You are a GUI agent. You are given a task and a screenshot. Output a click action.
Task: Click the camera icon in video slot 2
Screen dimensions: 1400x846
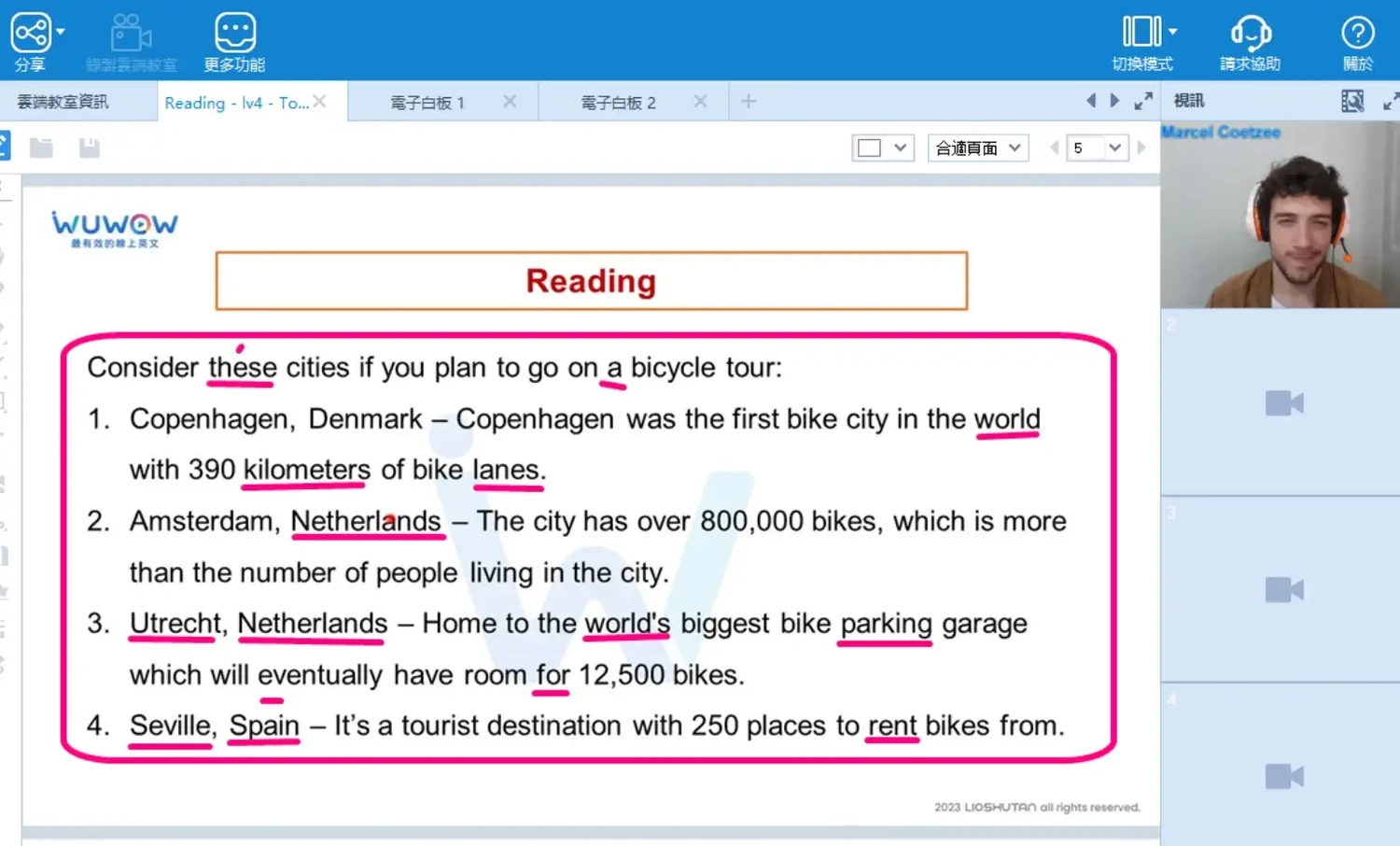1284,403
